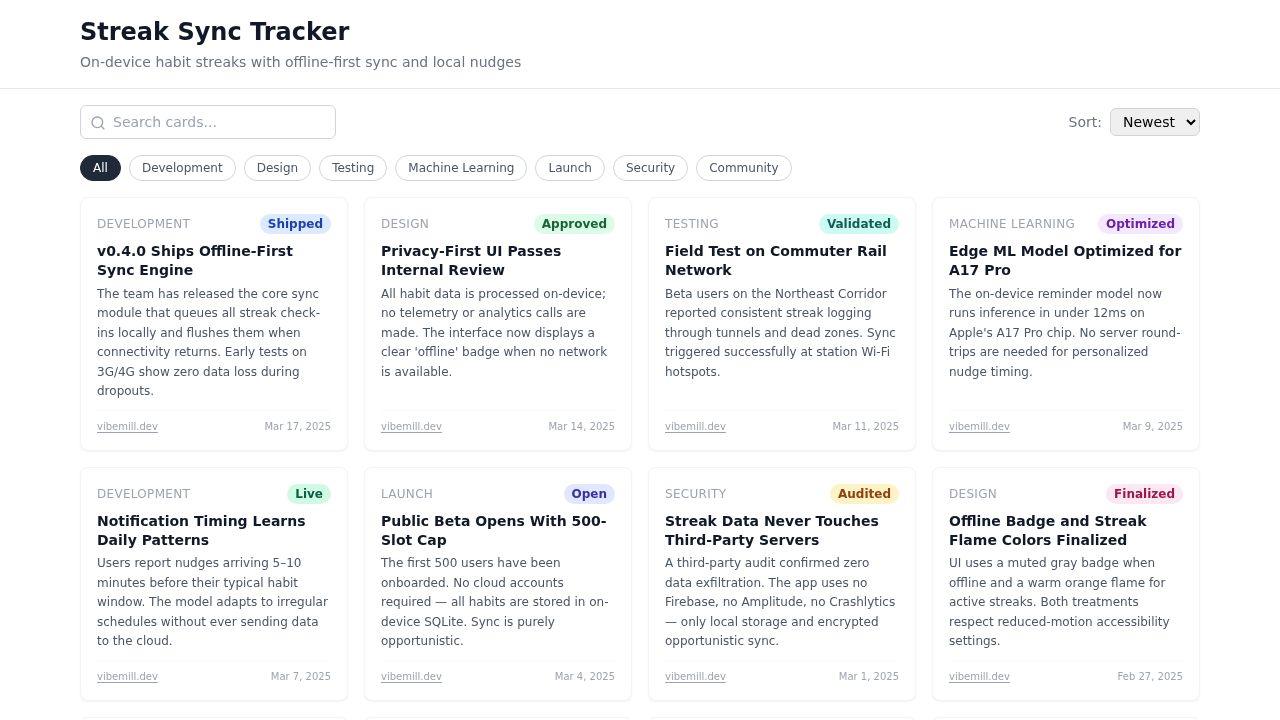
Task: Click the Feb 27, 2025 date
Action: [x=1150, y=677]
